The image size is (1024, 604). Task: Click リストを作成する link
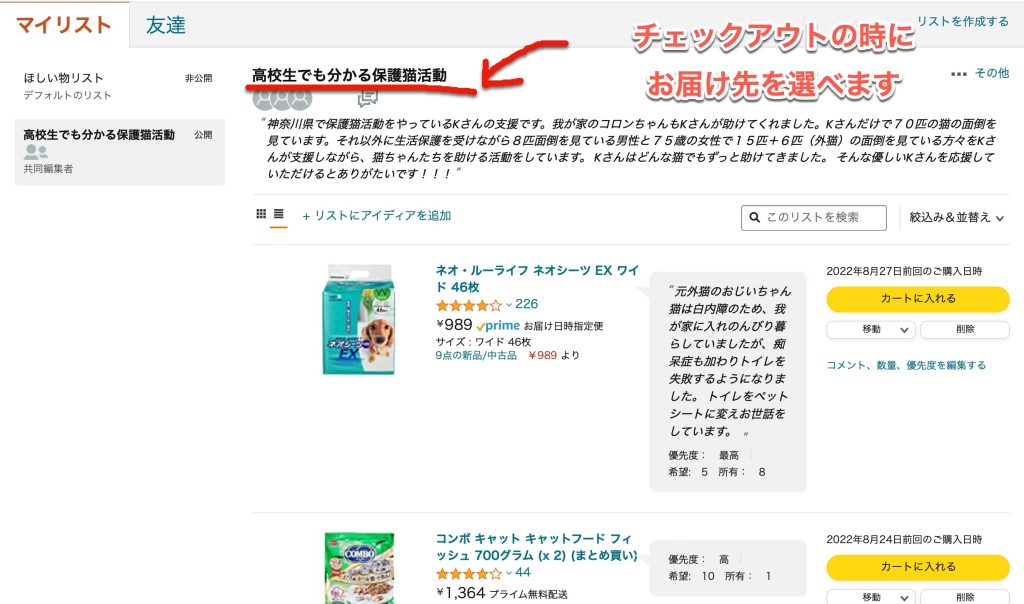(x=963, y=22)
